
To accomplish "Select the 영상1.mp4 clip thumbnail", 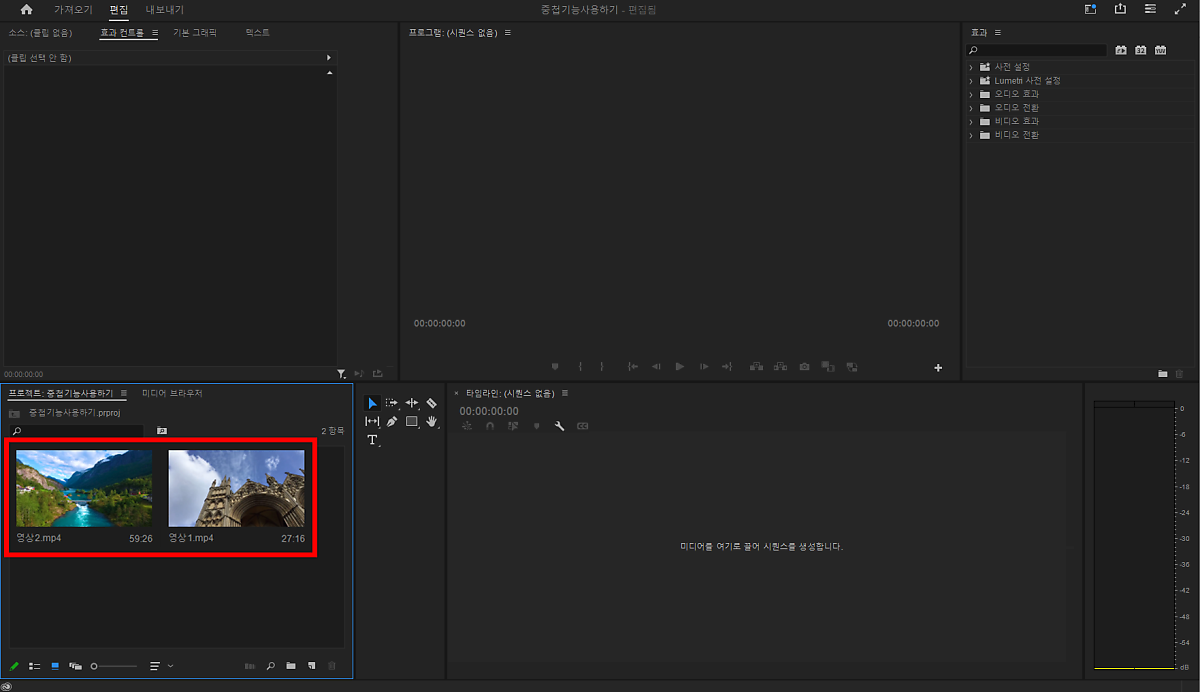I will 236,488.
